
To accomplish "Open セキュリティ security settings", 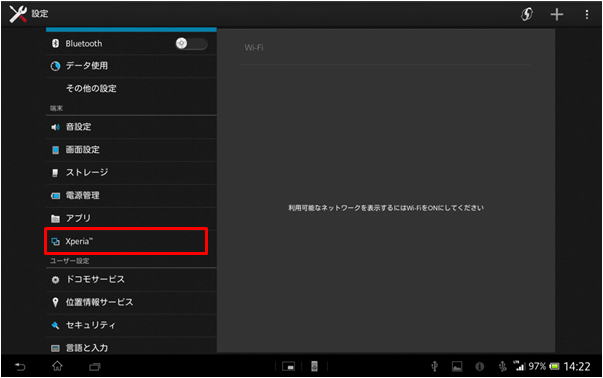I will point(131,325).
